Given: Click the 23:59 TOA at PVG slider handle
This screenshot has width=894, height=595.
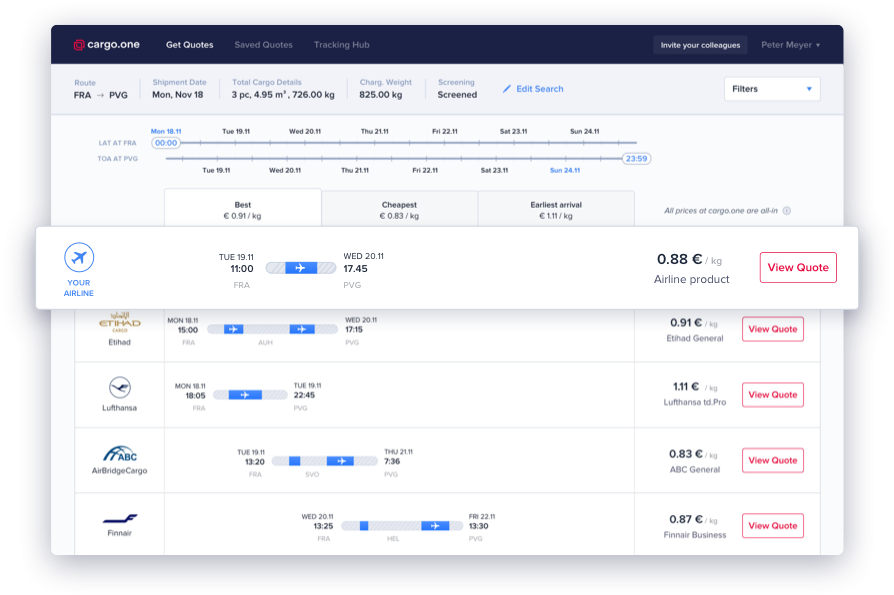Looking at the screenshot, I should 636,158.
